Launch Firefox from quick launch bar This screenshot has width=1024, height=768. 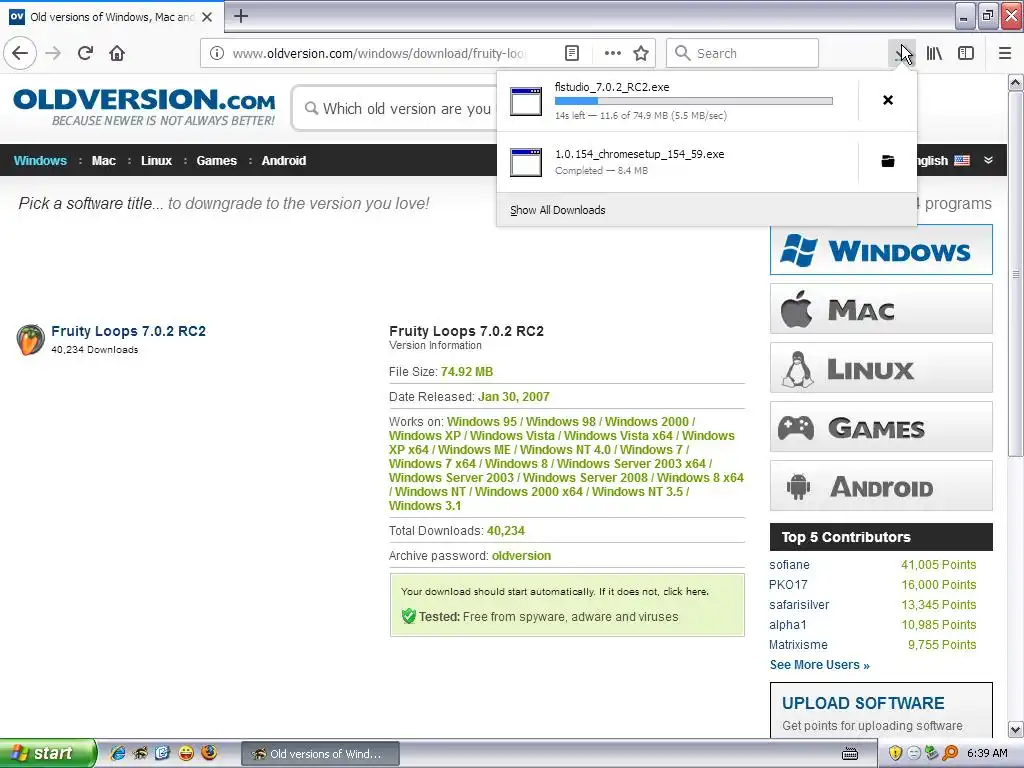coord(209,752)
